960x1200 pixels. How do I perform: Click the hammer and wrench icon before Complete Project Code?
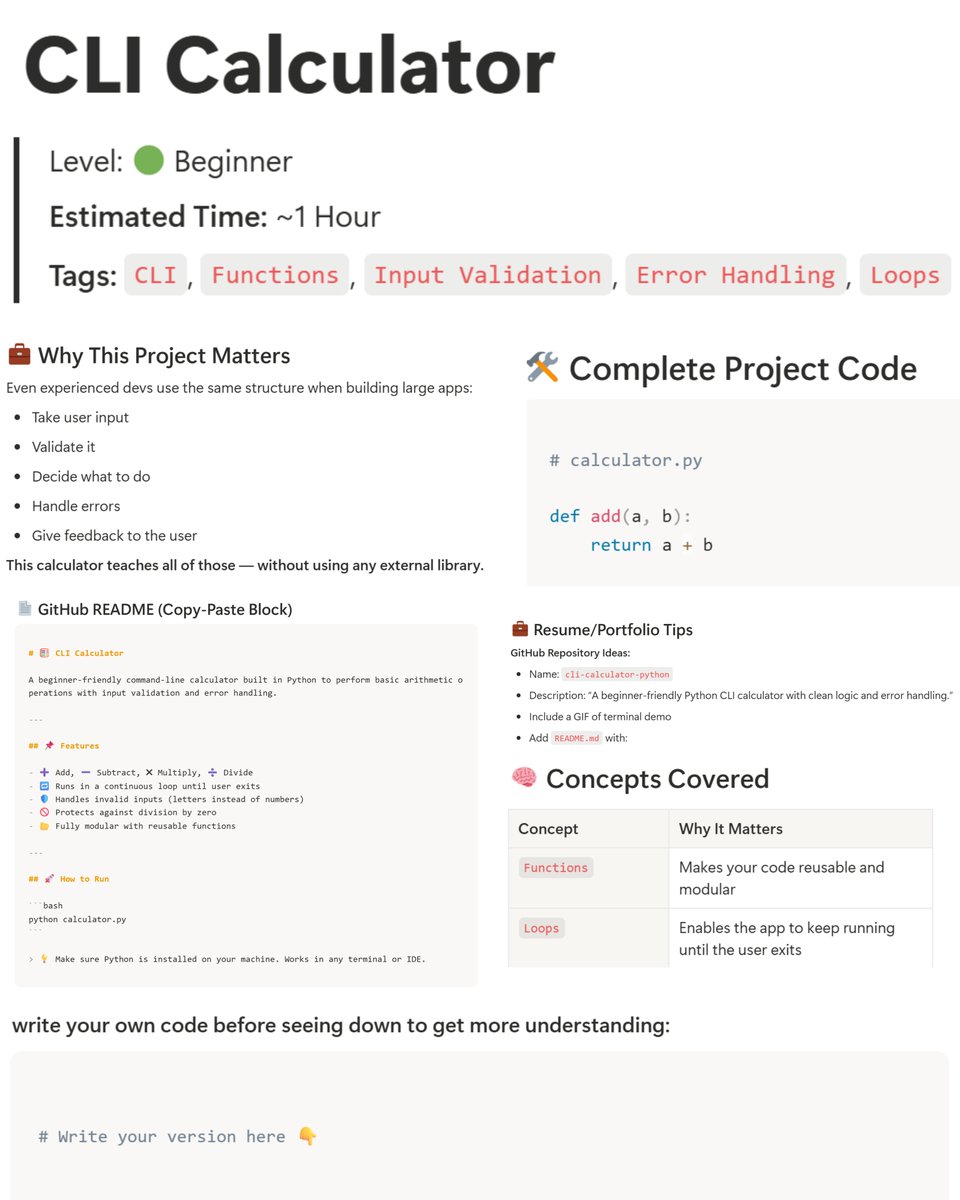coord(542,369)
